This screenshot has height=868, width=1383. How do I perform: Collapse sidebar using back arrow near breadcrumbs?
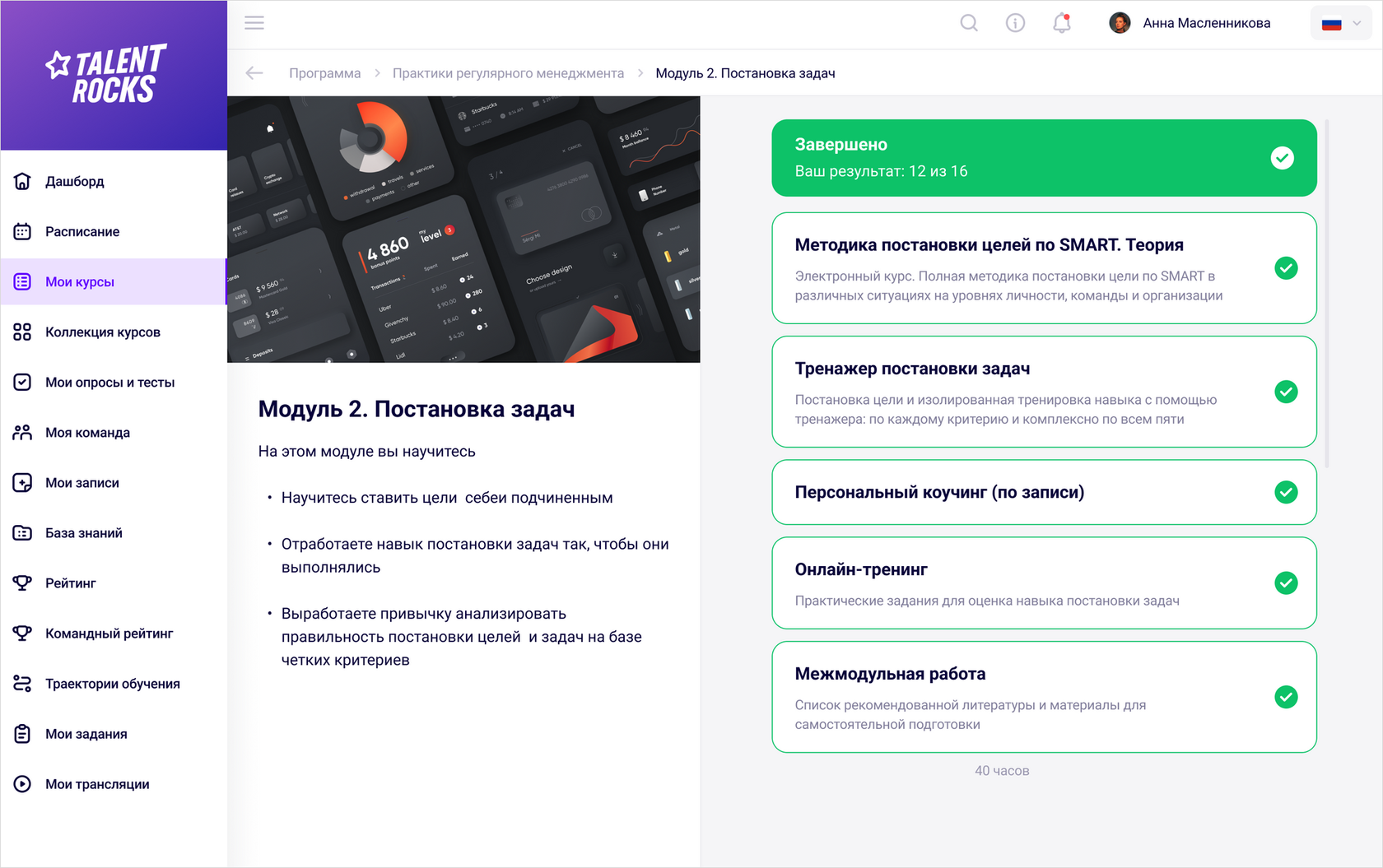coord(254,72)
